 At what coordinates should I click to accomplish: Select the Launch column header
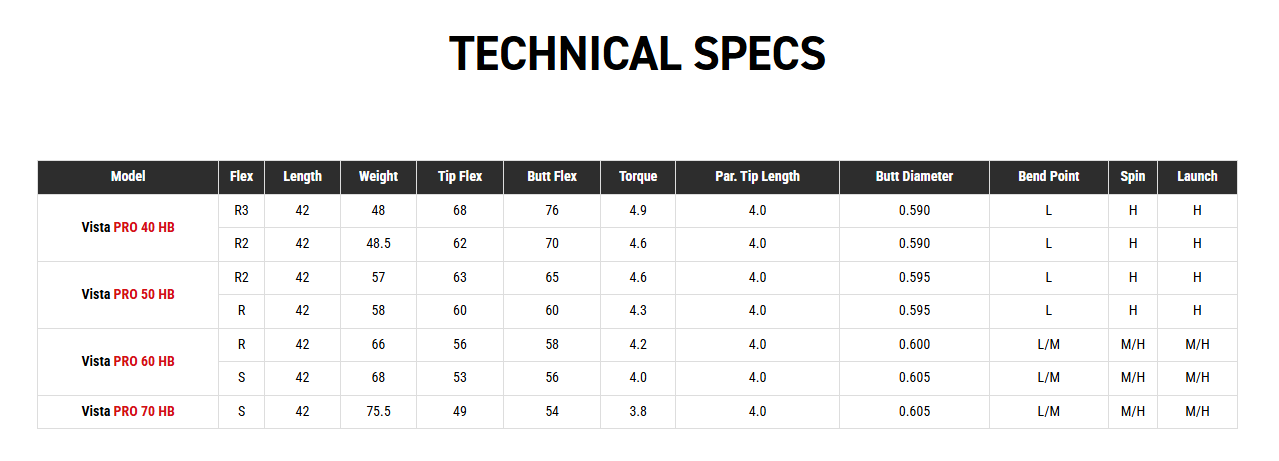1197,176
